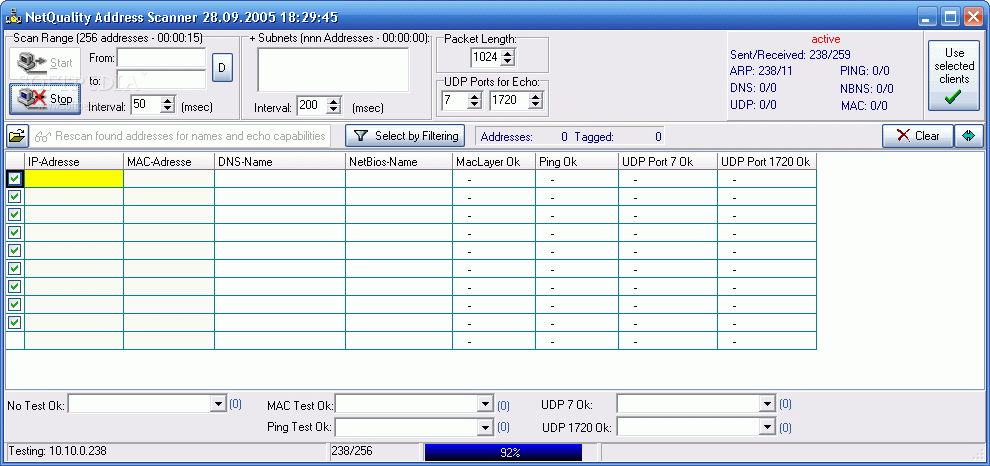Click the subnets Interval value 200 field
The width and height of the screenshot is (990, 466).
click(312, 105)
